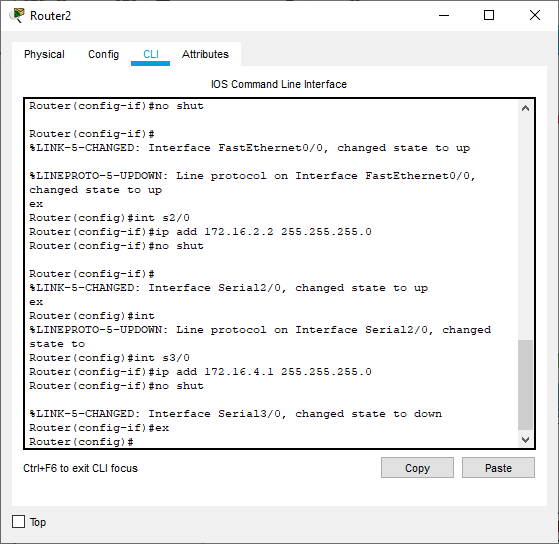Screen dimensions: 559x544
Task: Copy the CLI output with Copy button
Action: pyautogui.click(x=417, y=468)
